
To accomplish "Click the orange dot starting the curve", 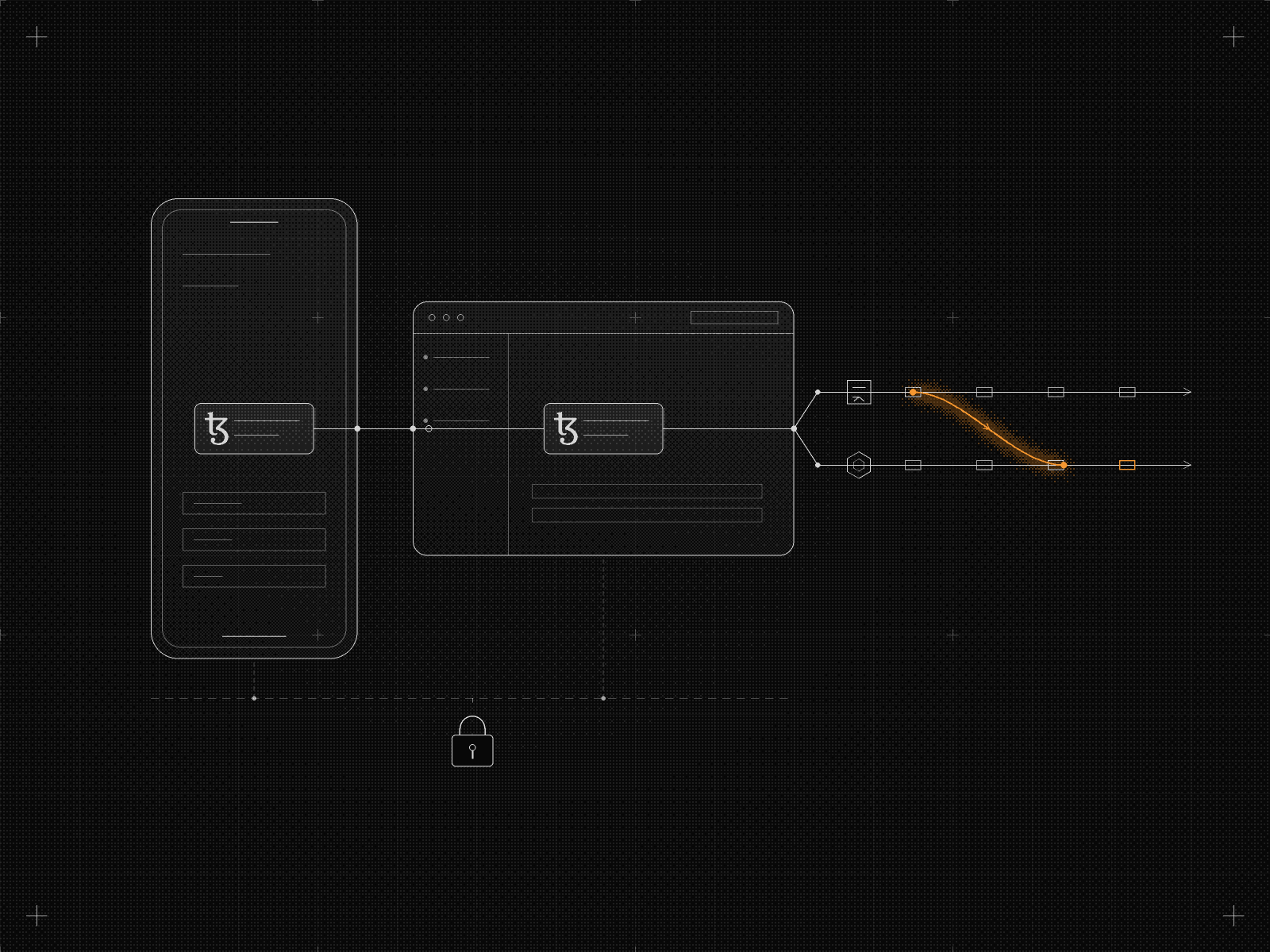I will click(x=913, y=392).
